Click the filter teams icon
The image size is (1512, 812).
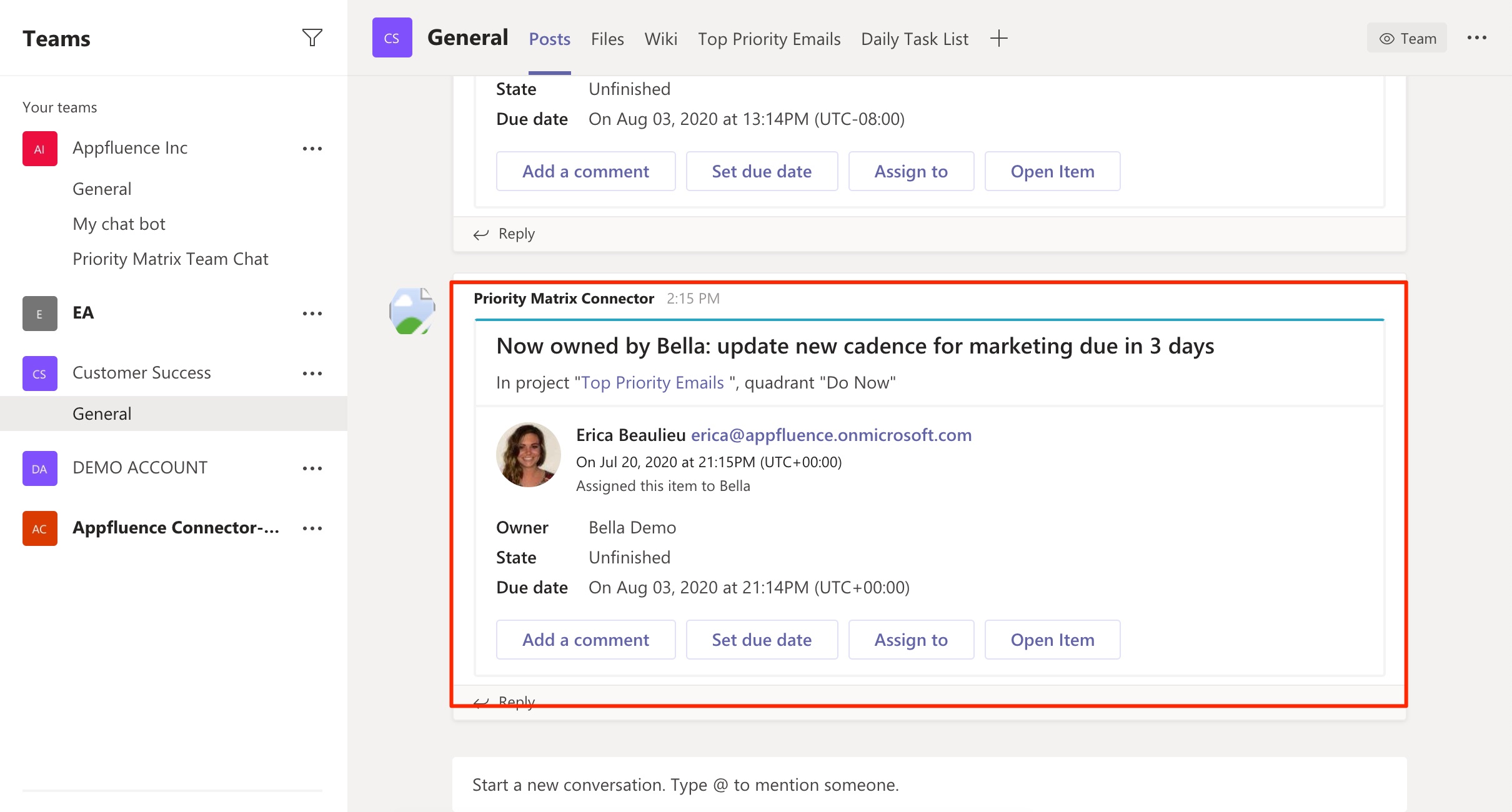point(312,37)
